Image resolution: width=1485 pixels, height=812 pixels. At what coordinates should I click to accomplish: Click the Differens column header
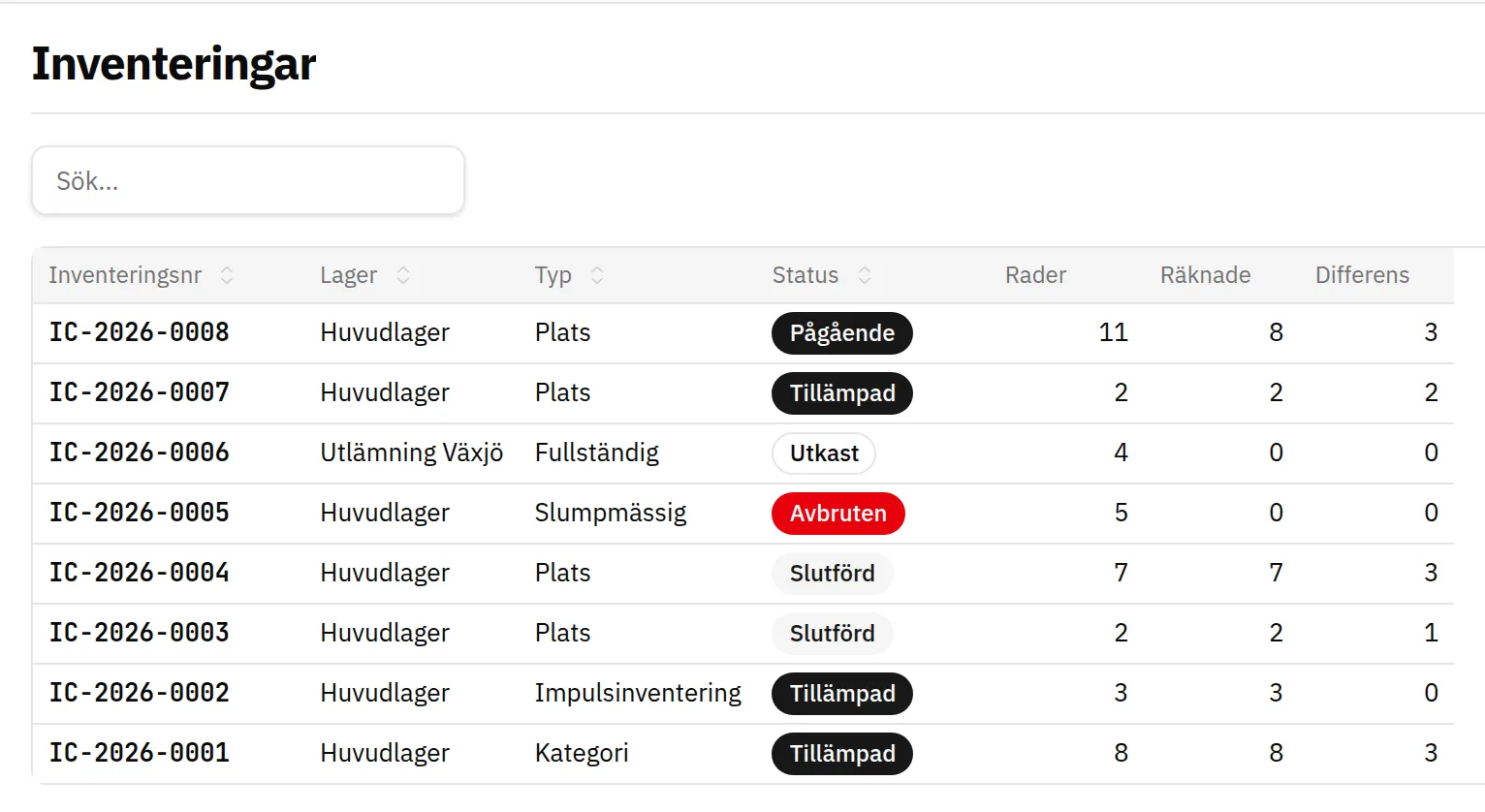click(1362, 275)
